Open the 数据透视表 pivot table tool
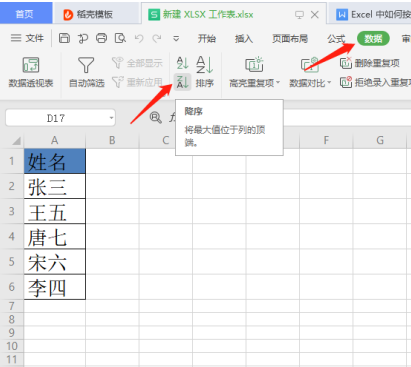Image resolution: width=411 pixels, height=367 pixels. click(x=31, y=72)
